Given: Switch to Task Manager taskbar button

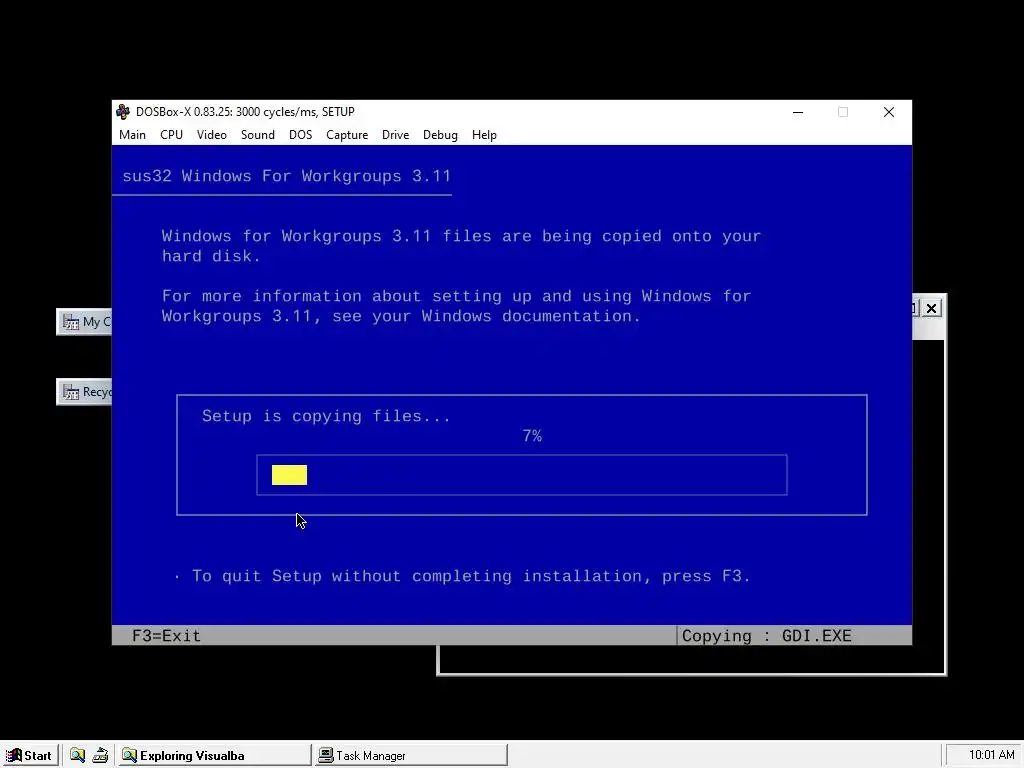Looking at the screenshot, I should point(411,755).
